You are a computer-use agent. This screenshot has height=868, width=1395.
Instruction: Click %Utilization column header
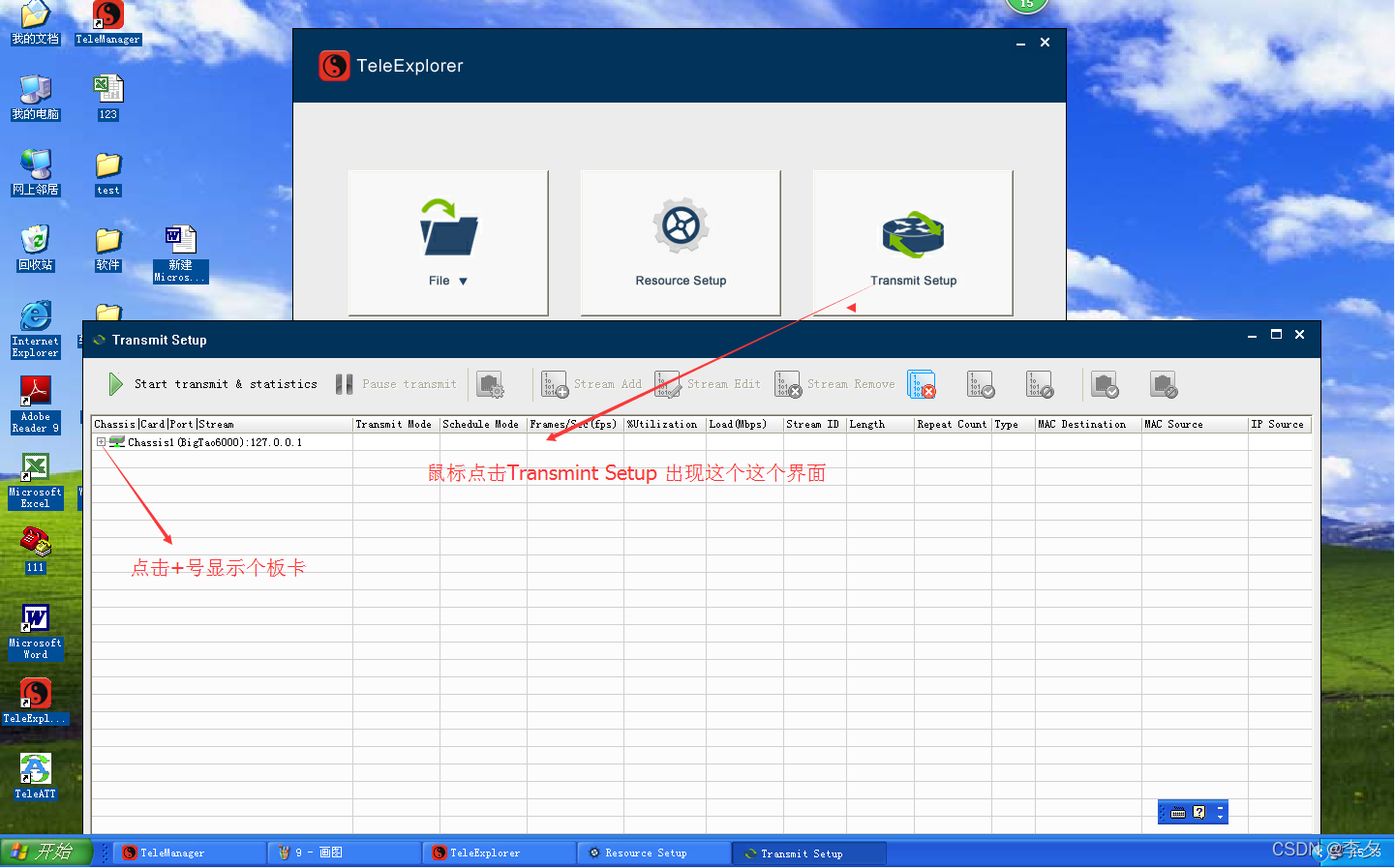[x=664, y=425]
